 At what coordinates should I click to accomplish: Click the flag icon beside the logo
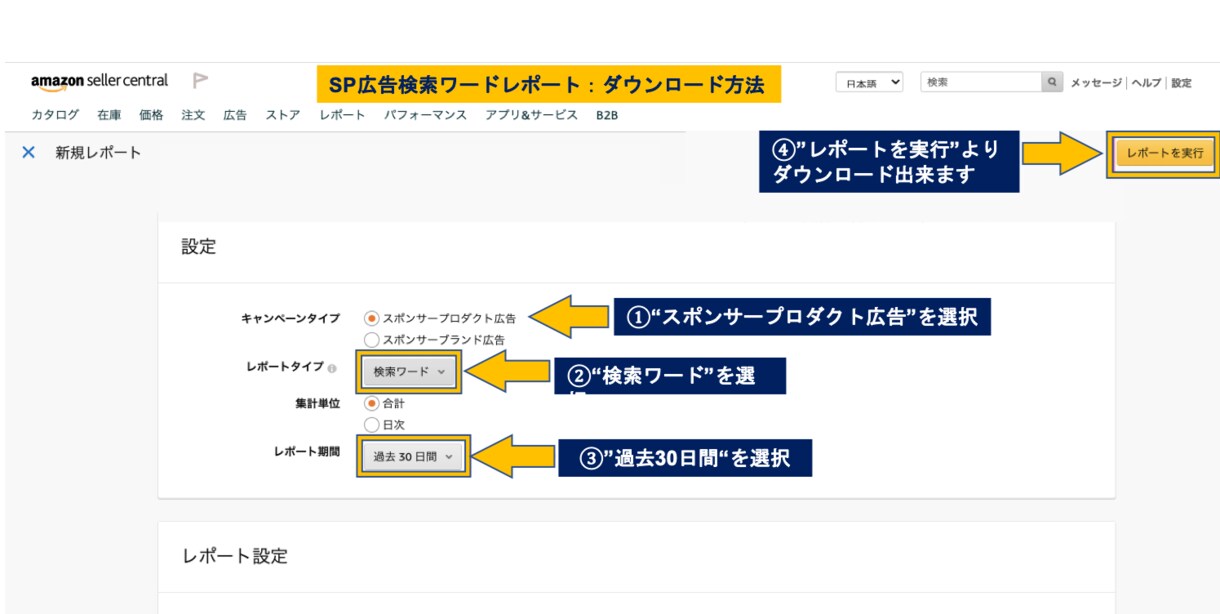(200, 81)
